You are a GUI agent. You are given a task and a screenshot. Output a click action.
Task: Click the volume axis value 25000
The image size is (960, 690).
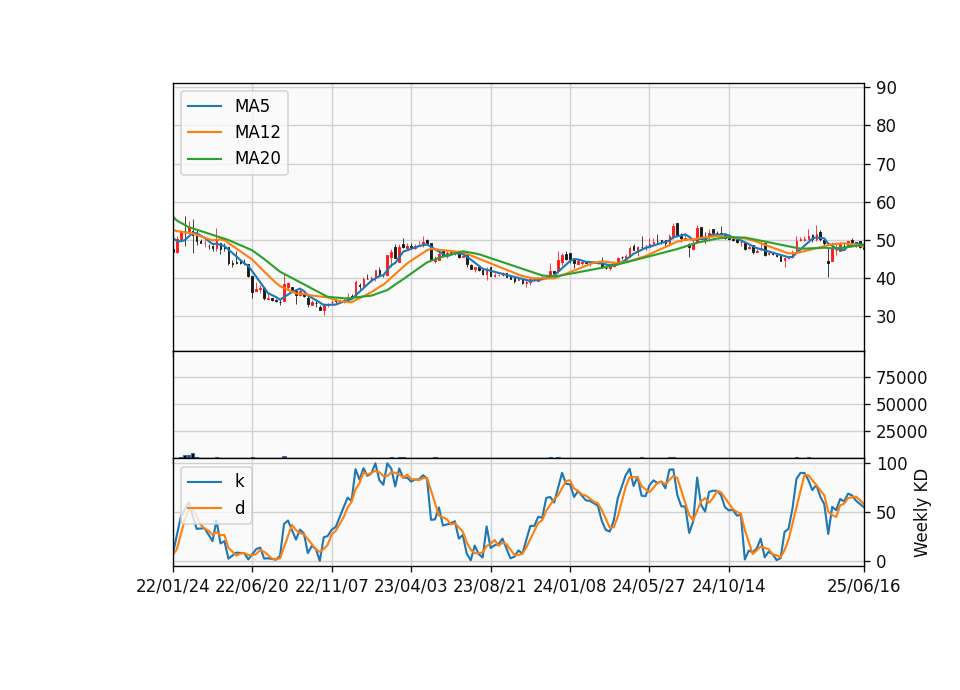pyautogui.click(x=901, y=432)
